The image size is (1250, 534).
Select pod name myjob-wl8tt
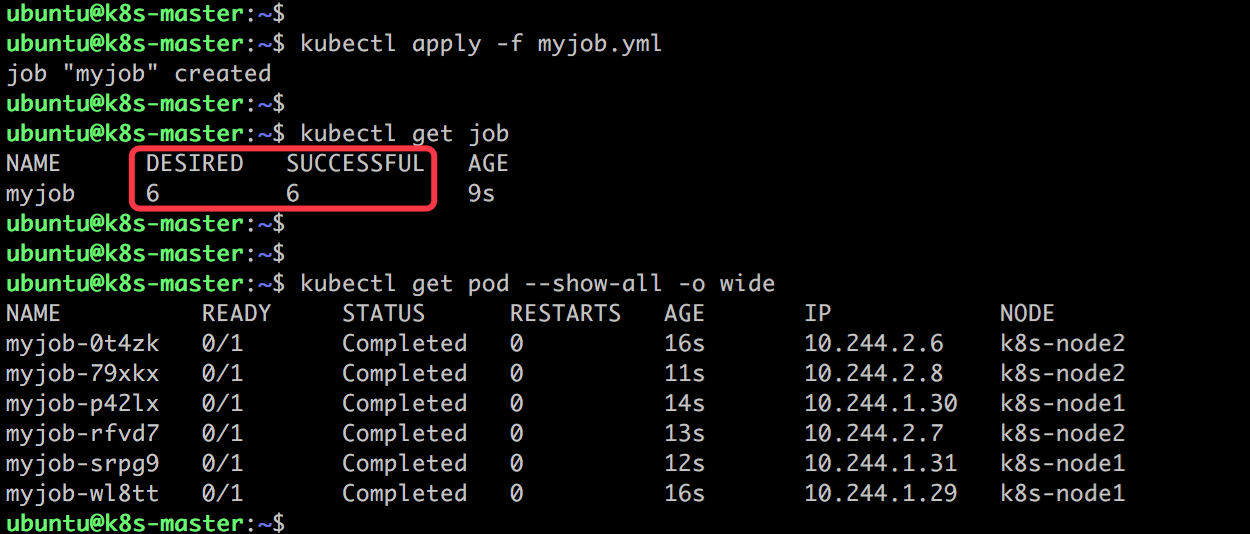pyautogui.click(x=82, y=494)
